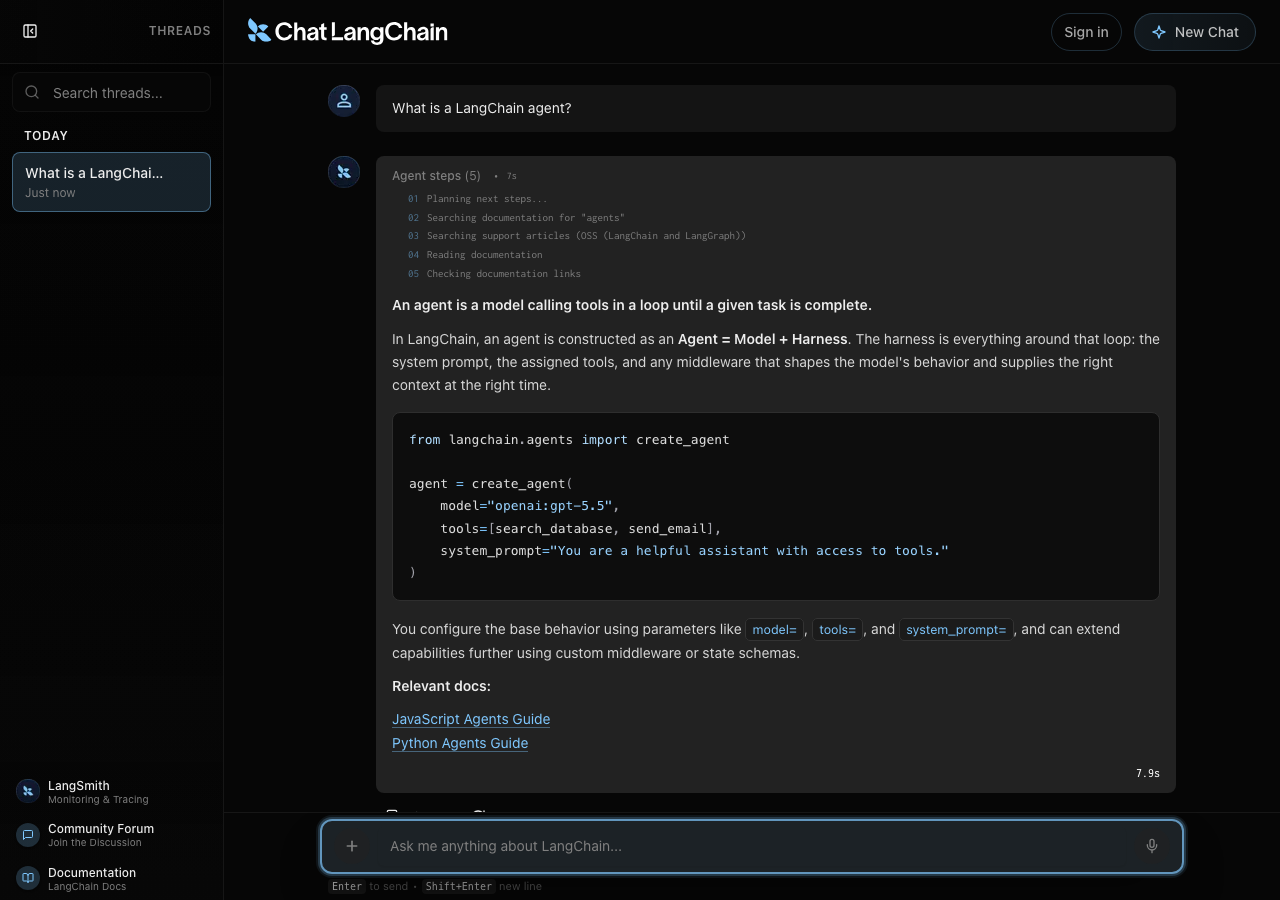The height and width of the screenshot is (900, 1280).
Task: Collapse the threads sidebar panel icon
Action: pyautogui.click(x=30, y=31)
